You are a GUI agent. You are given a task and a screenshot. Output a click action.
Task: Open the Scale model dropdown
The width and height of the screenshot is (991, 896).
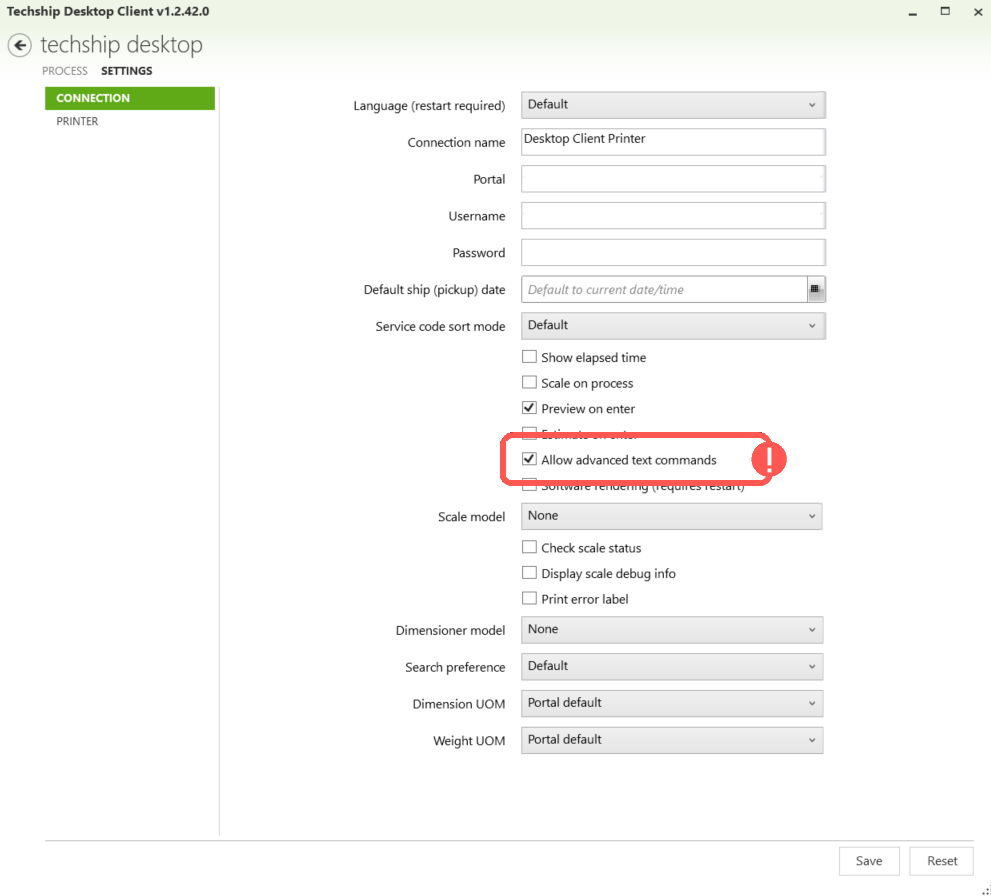coord(672,516)
